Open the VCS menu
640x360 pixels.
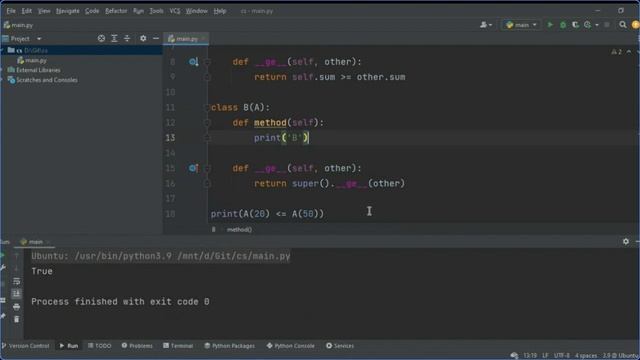(175, 11)
